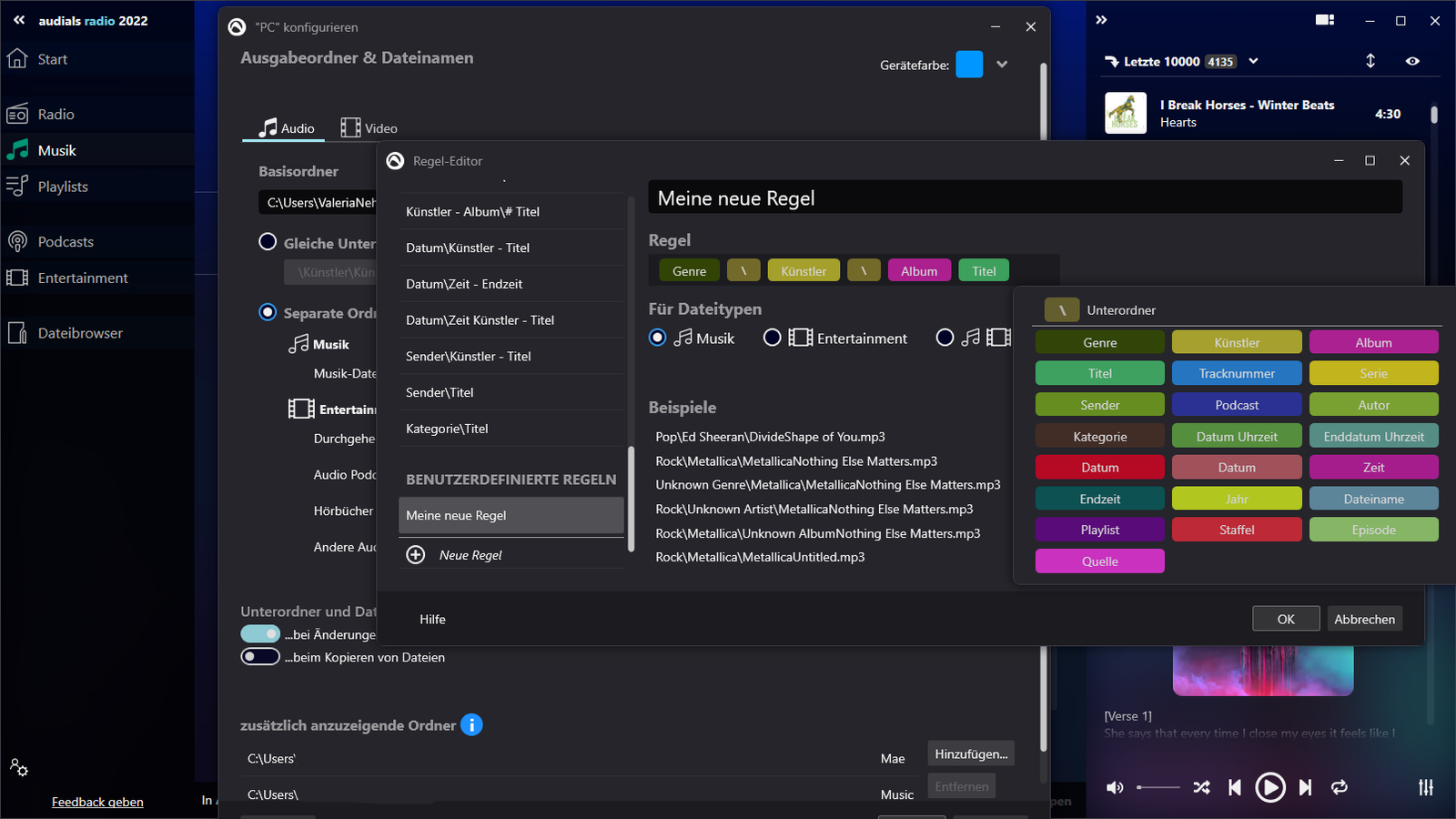This screenshot has width=1456, height=819.
Task: Click the info icon beside additional folders
Action: click(x=471, y=724)
